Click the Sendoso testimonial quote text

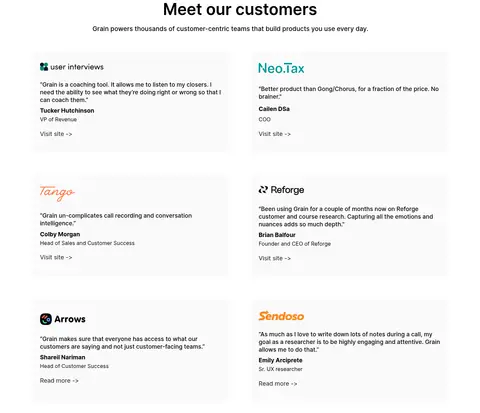[x=349, y=342]
